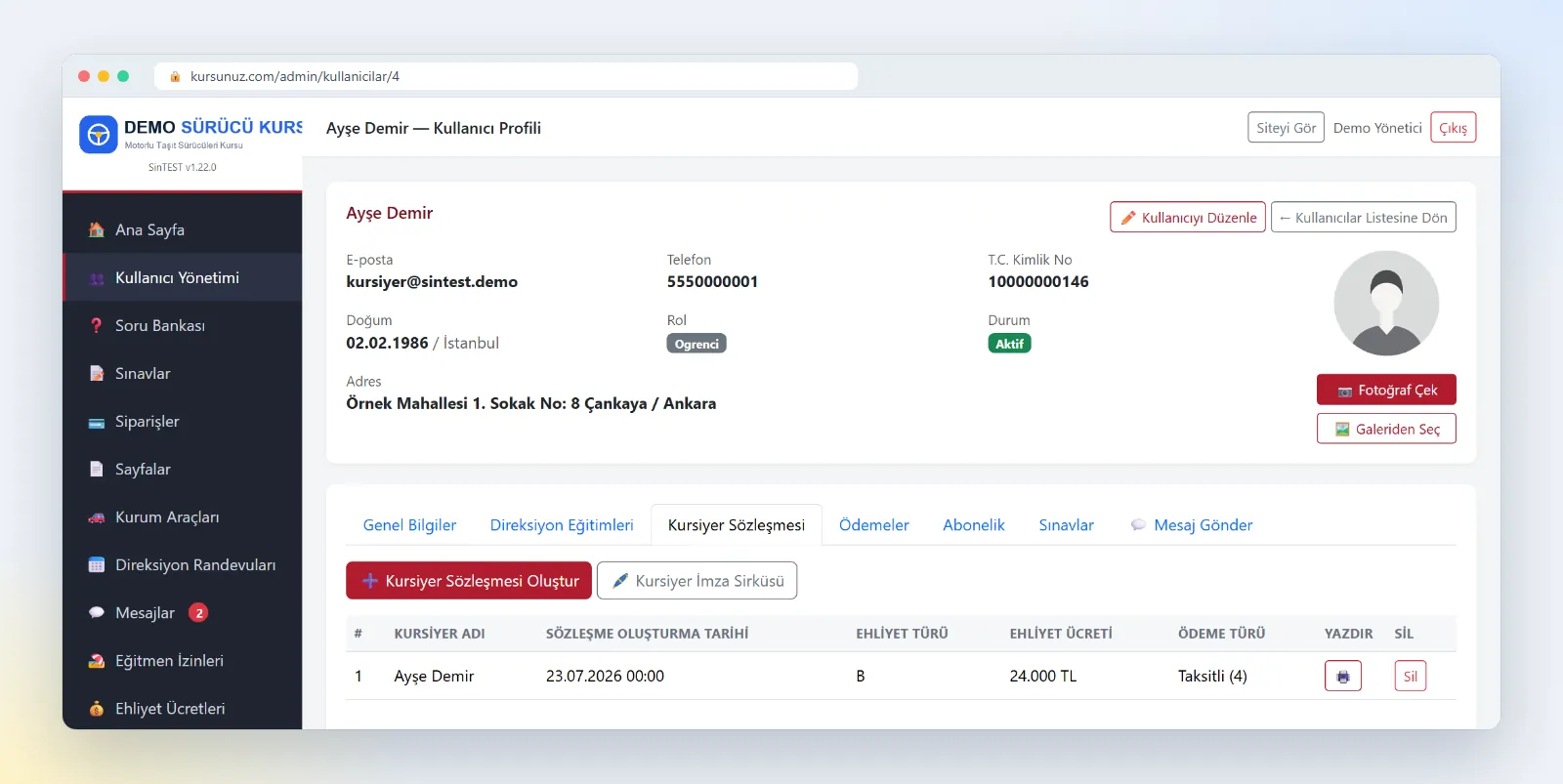The width and height of the screenshot is (1563, 784).
Task: Click the Sayfalar page icon
Action: [x=97, y=469]
